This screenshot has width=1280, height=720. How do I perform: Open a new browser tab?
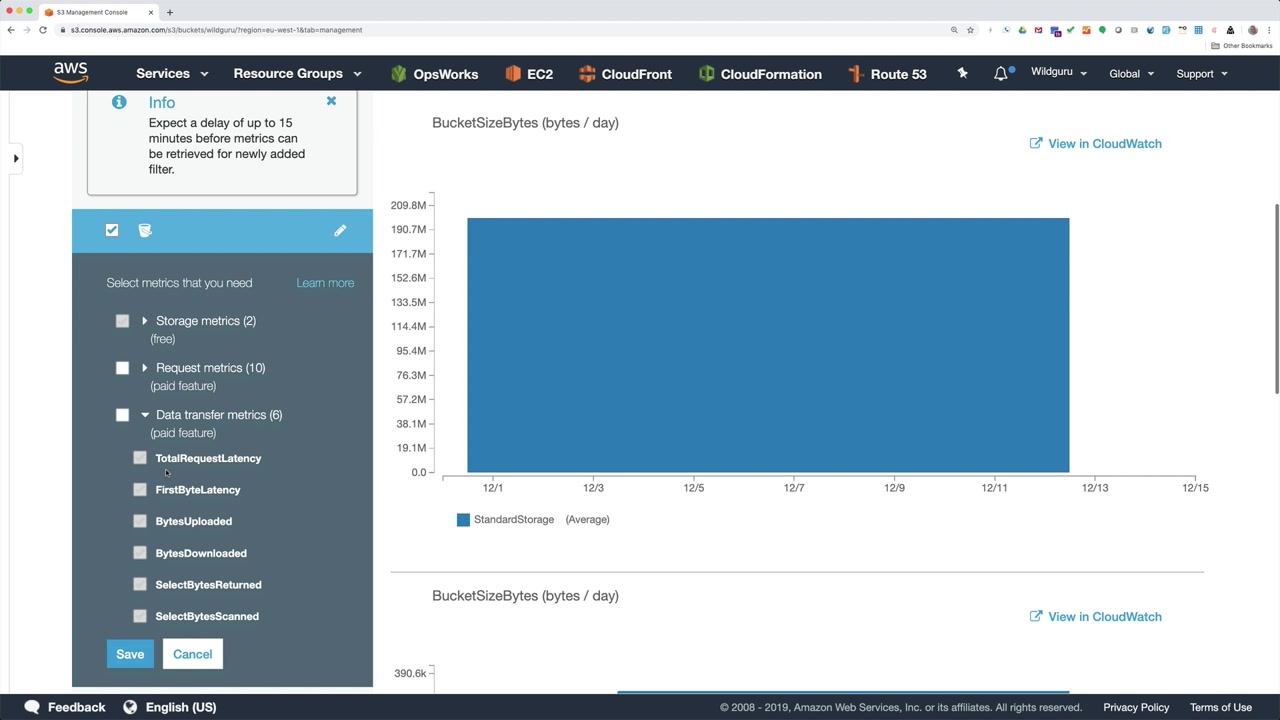[170, 12]
